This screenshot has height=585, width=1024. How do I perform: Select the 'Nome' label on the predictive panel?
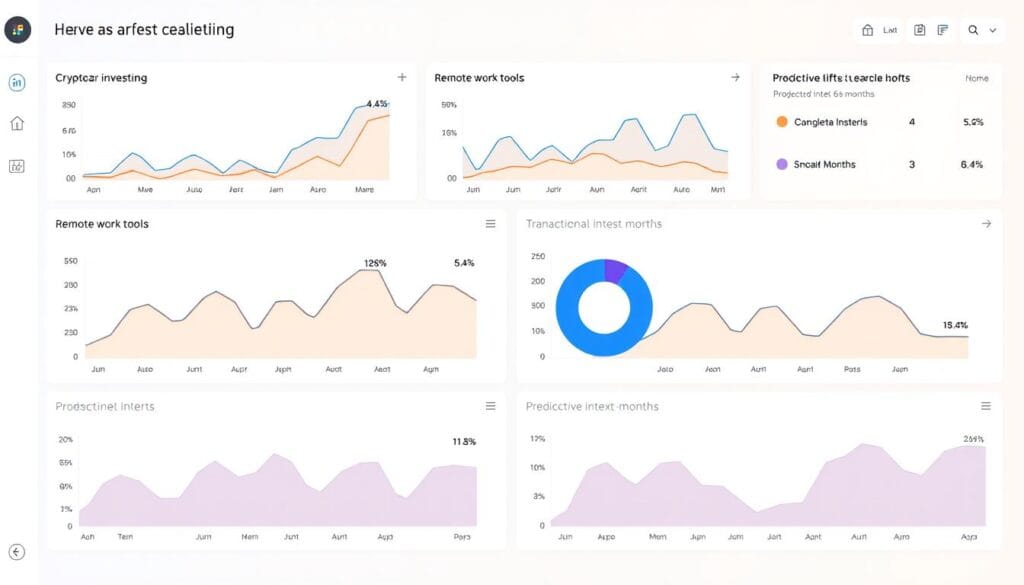pos(976,78)
